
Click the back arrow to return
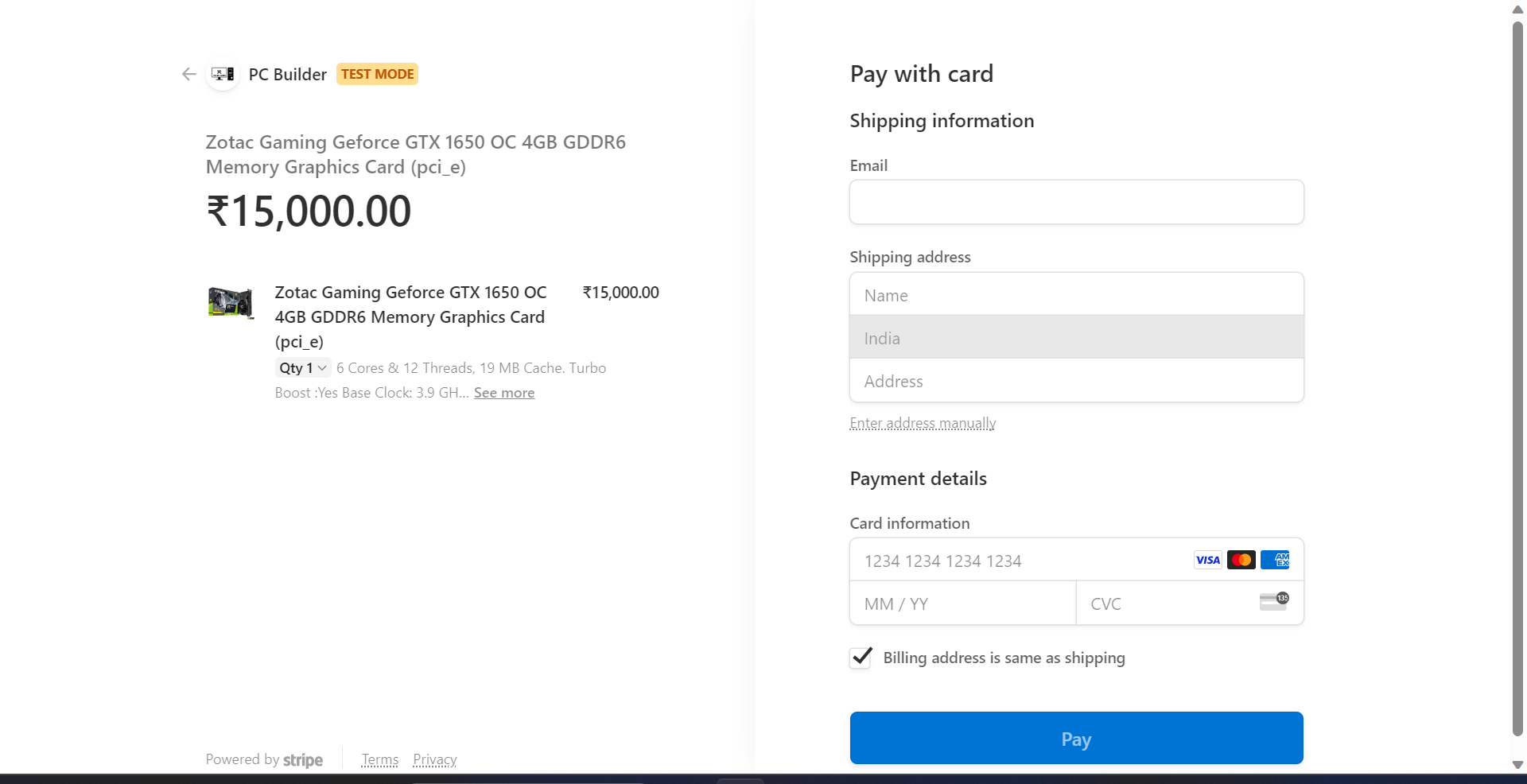coord(188,74)
